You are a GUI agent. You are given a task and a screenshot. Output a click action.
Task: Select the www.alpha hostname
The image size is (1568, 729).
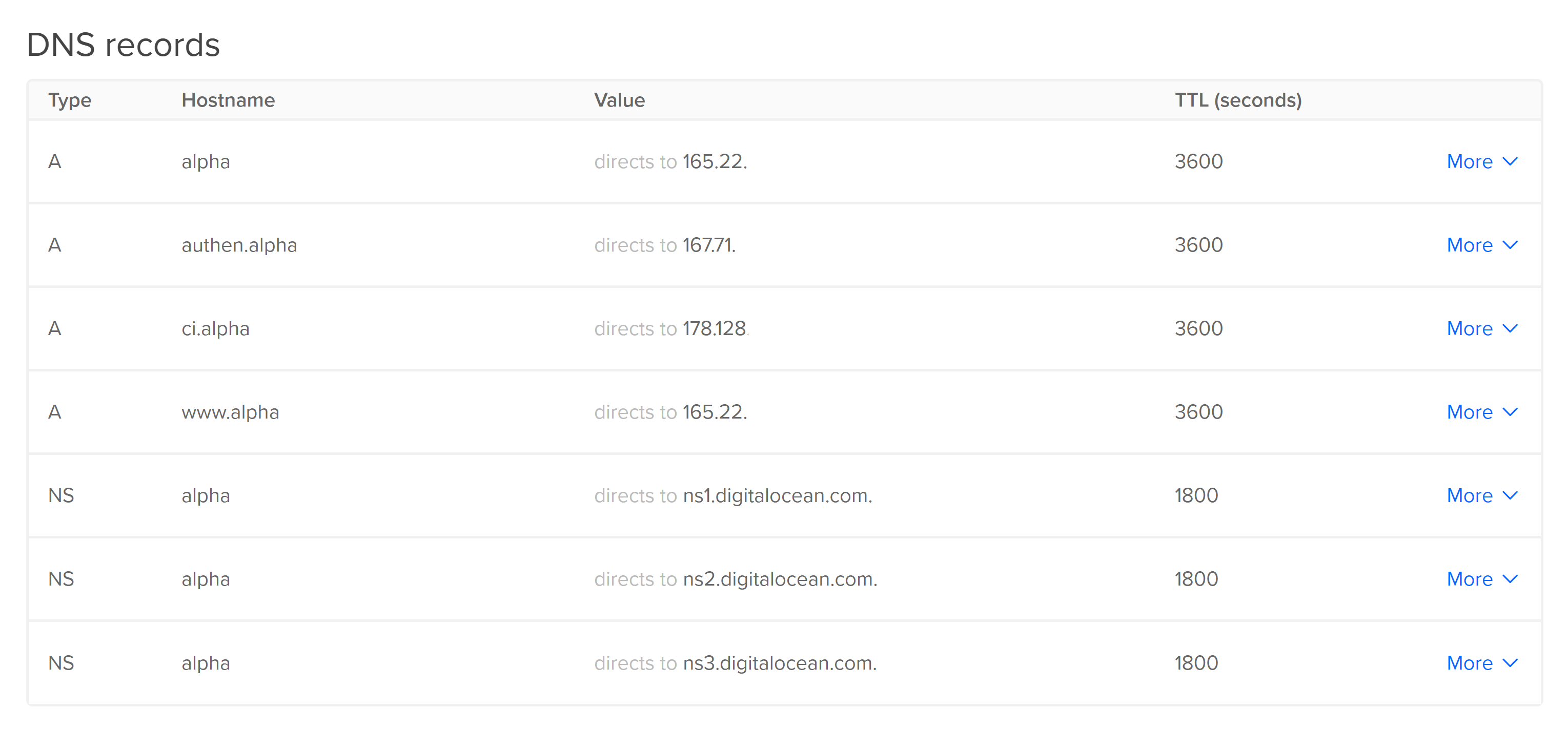pyautogui.click(x=230, y=412)
